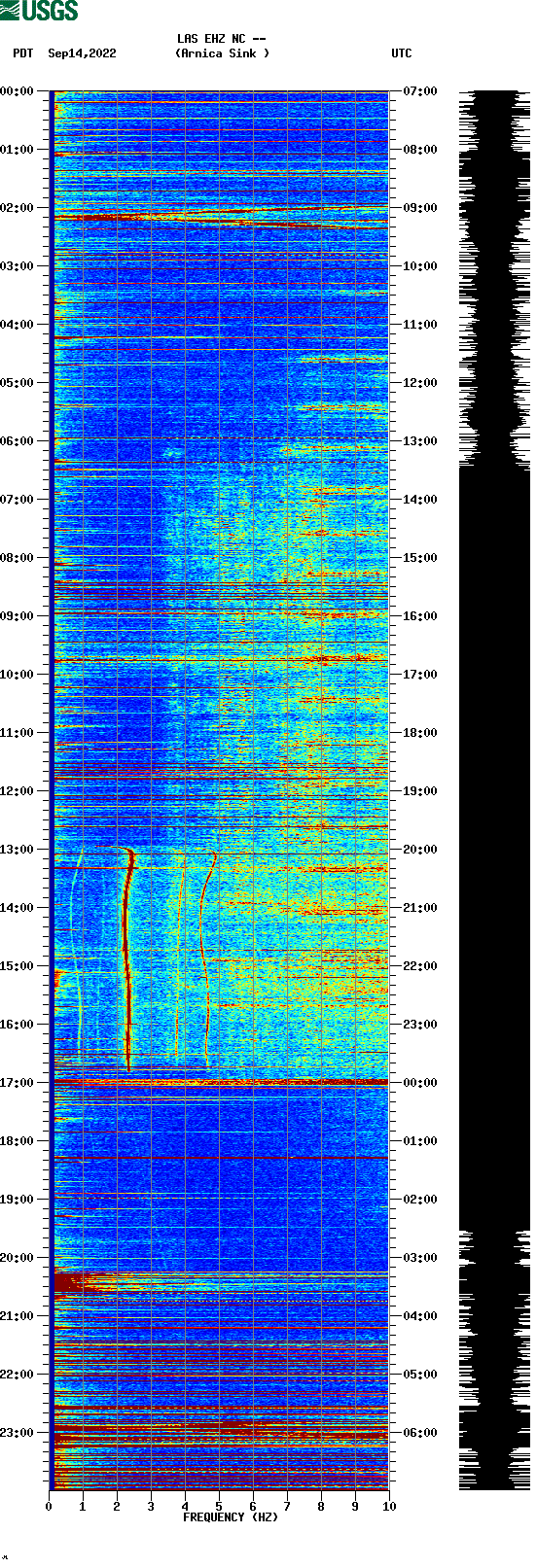Select '20:00' on the PDT axis

point(18,1258)
